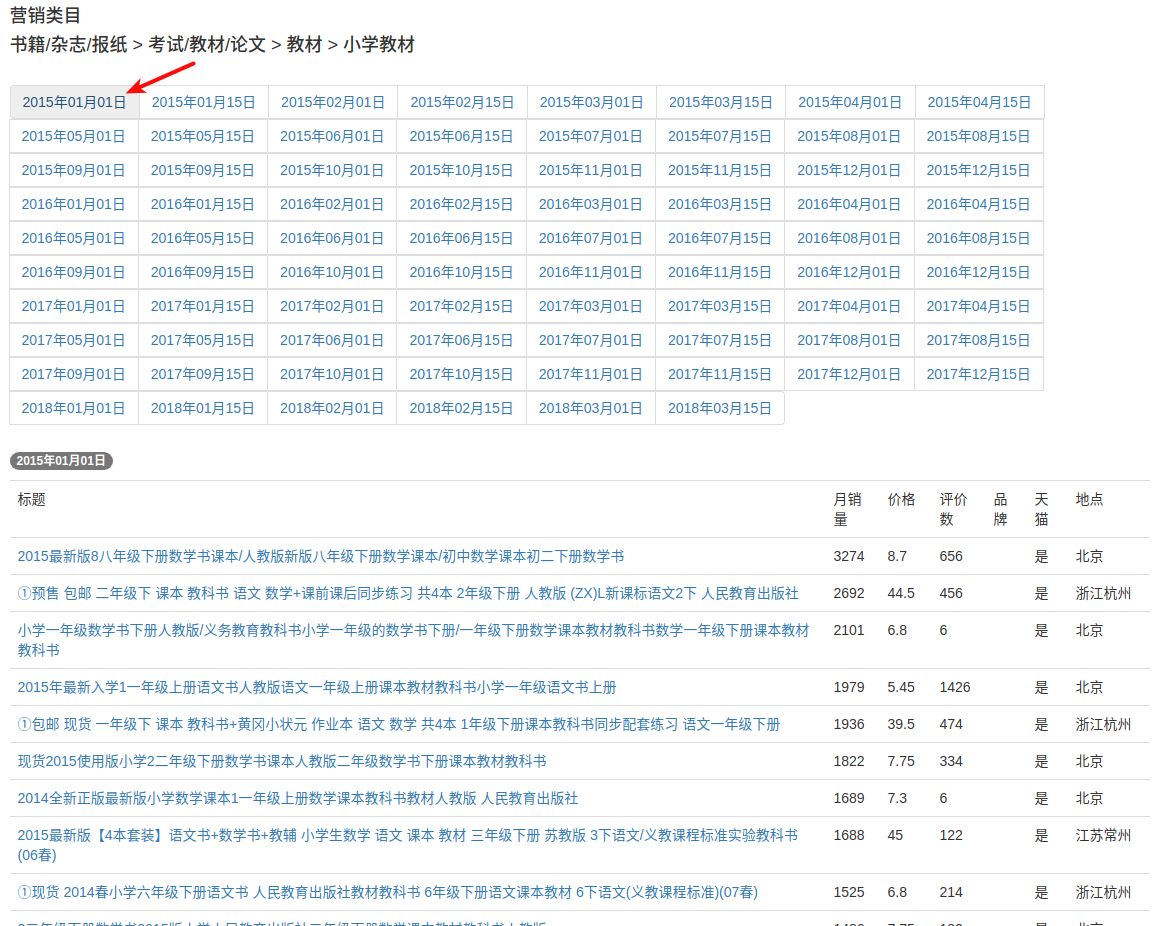This screenshot has width=1157, height=926.
Task: Open the 2015年最新入学1年级上册语文书 listing
Action: 316,687
